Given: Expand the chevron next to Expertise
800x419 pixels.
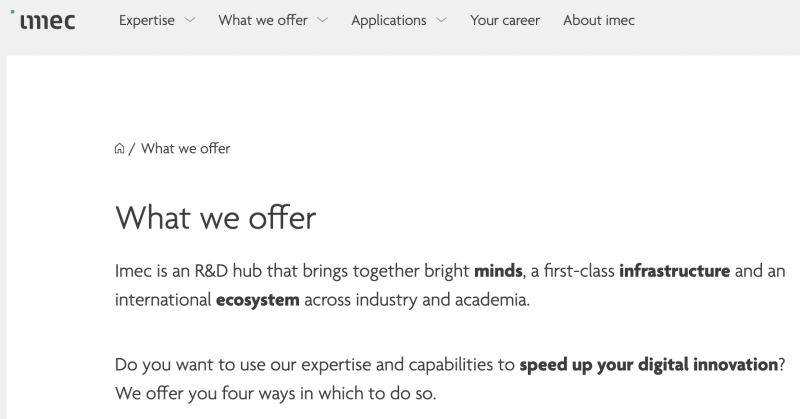Looking at the screenshot, I should [x=191, y=21].
